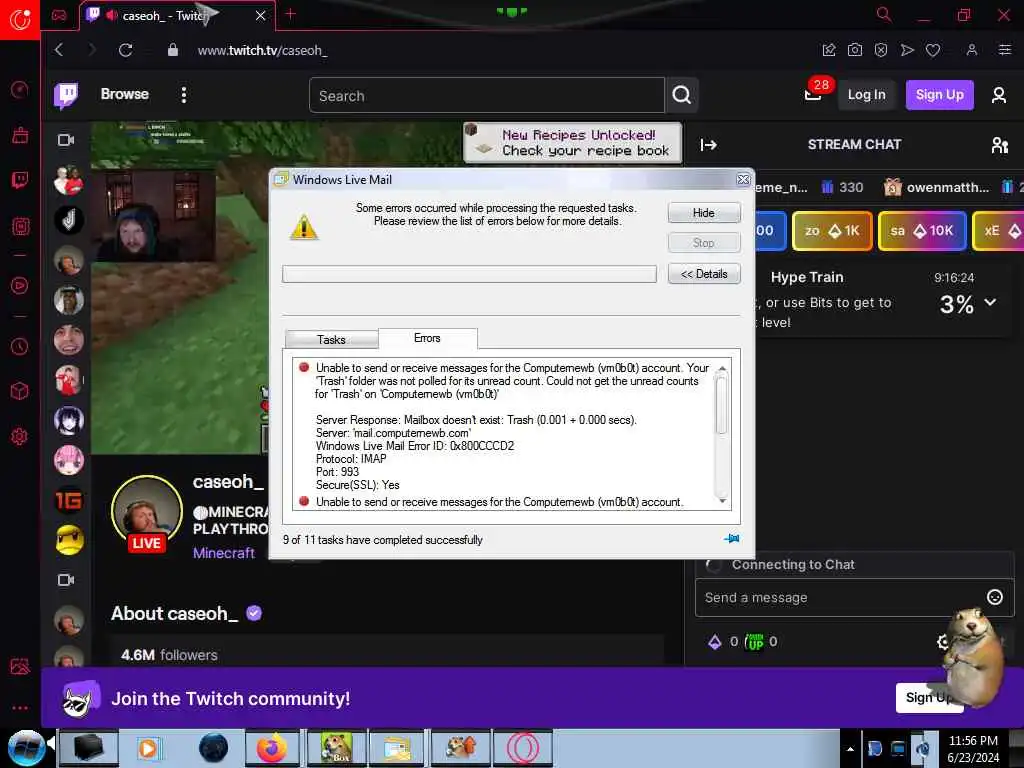
Task: Open GX Corner gamepad icon
Action: click(x=59, y=16)
